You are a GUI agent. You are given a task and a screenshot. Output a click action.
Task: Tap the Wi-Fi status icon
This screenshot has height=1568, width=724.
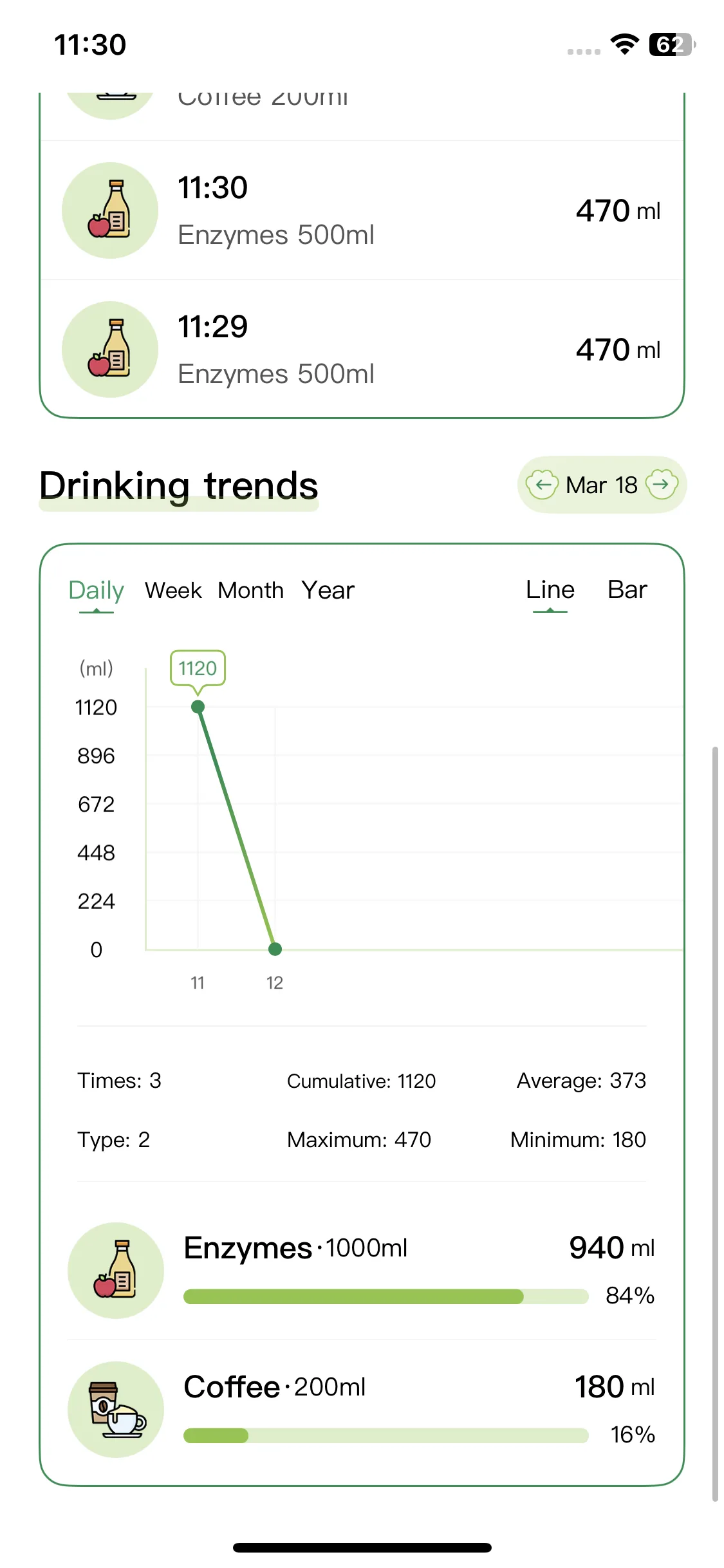point(624,44)
